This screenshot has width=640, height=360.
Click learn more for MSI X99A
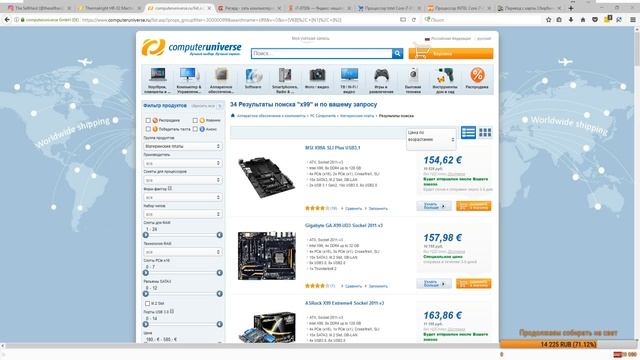pyautogui.click(x=434, y=206)
